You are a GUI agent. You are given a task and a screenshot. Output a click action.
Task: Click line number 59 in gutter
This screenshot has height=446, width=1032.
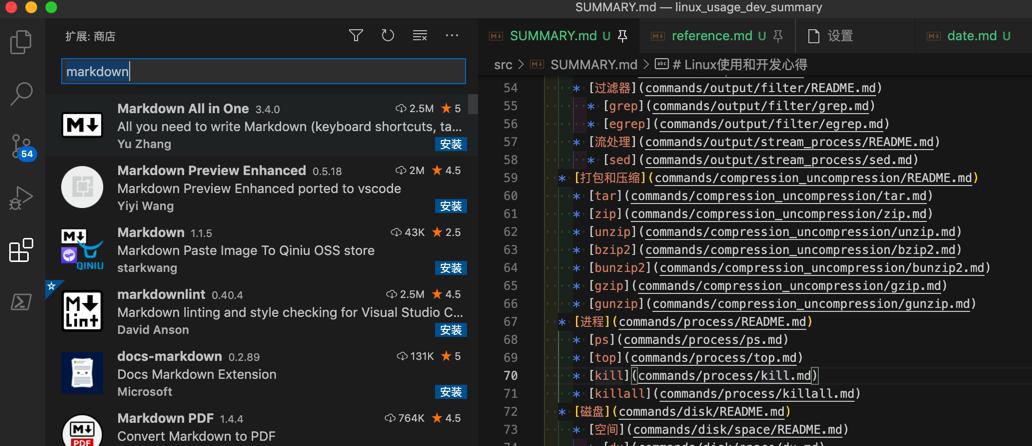(x=510, y=178)
